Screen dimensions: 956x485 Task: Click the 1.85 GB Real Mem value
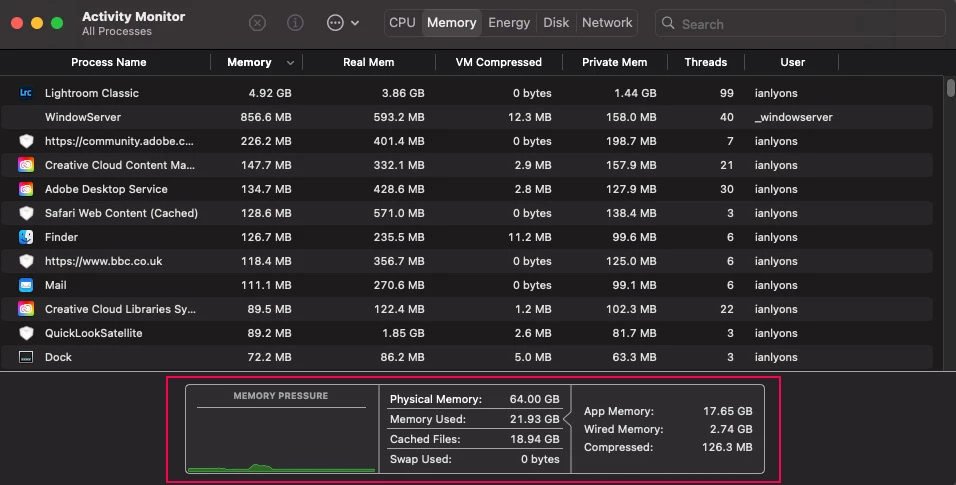click(403, 333)
